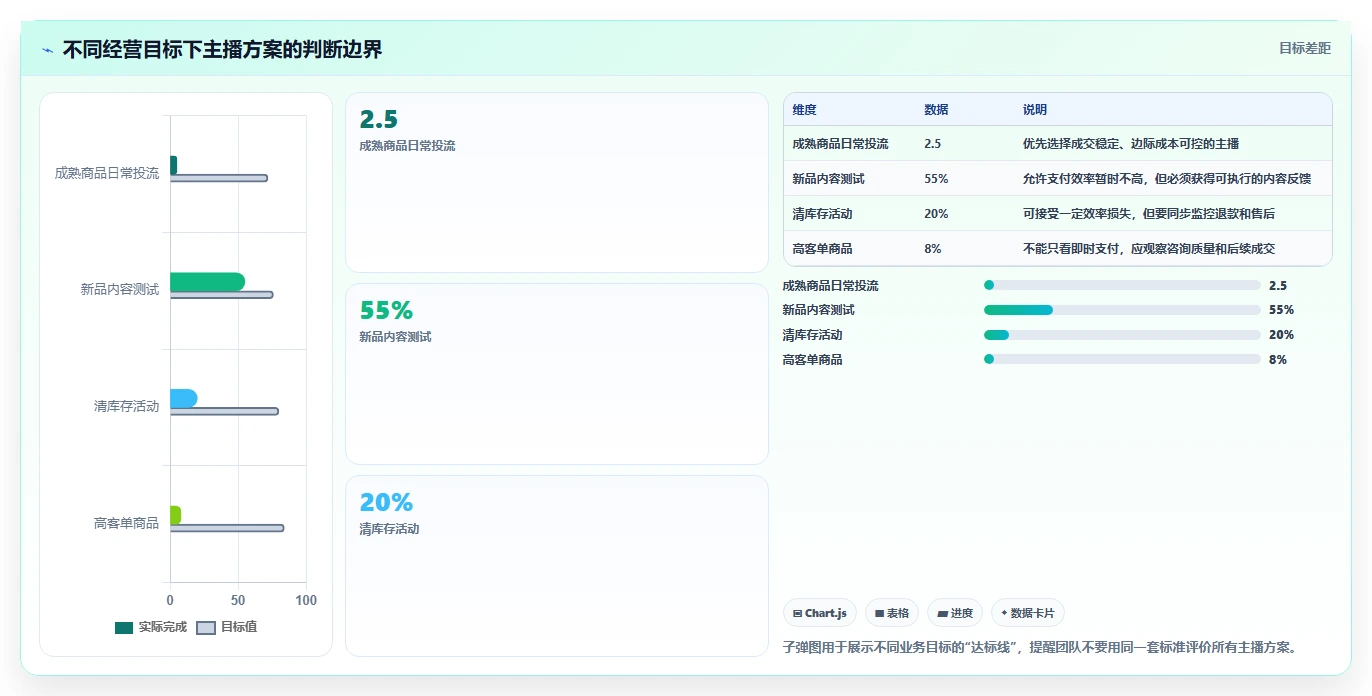Click the 高客单商品 progress bar
1372x696 pixels.
pos(1122,359)
